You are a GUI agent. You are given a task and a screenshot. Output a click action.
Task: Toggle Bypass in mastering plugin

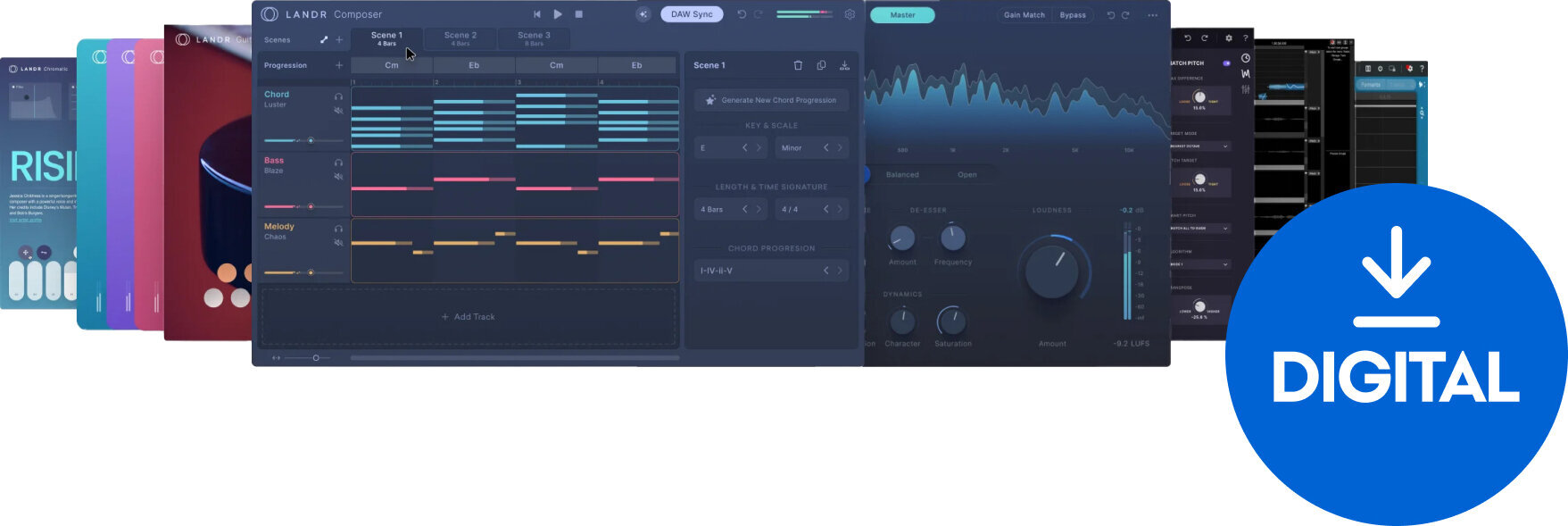(x=1073, y=15)
